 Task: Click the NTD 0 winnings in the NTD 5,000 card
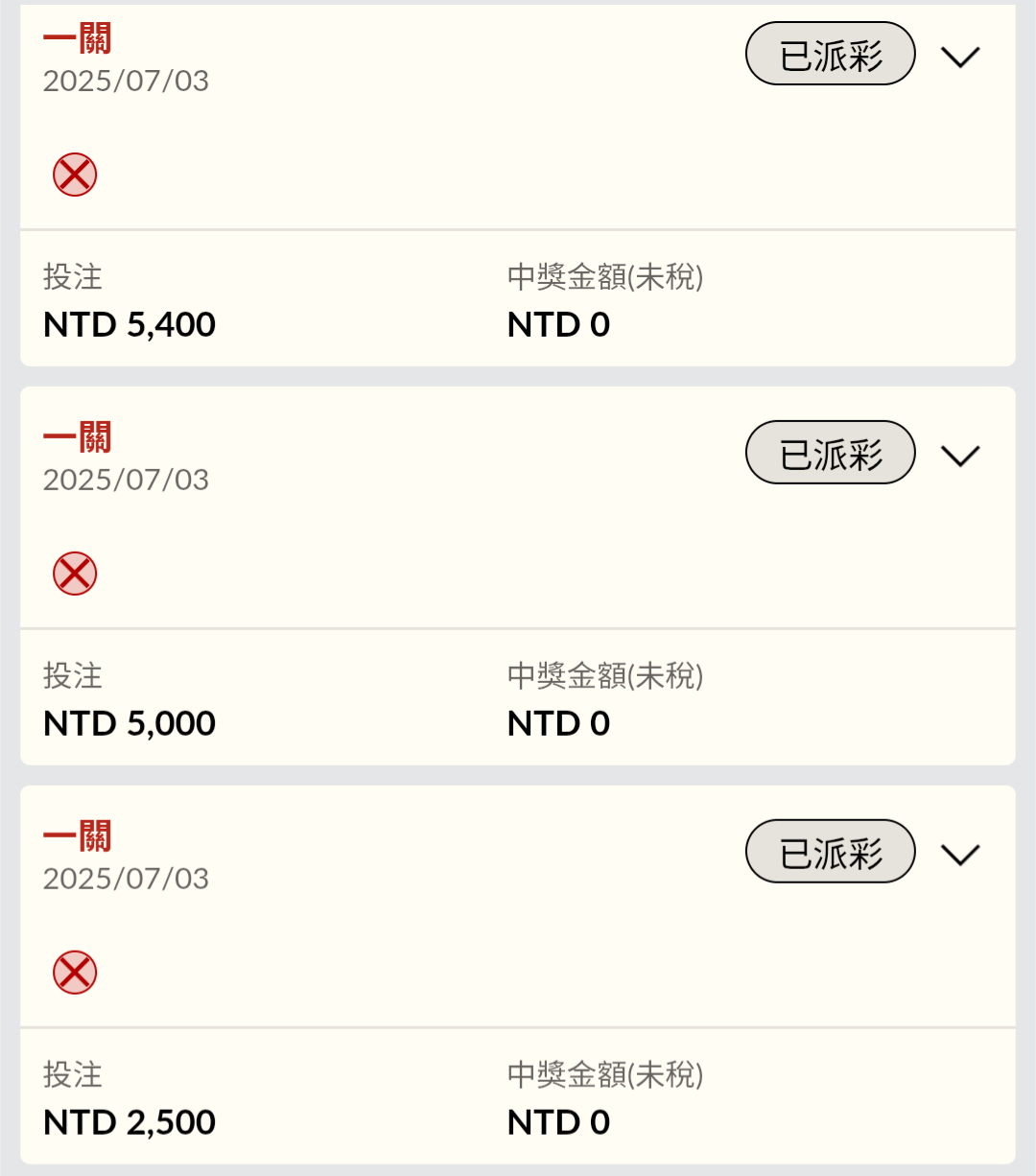click(x=558, y=724)
